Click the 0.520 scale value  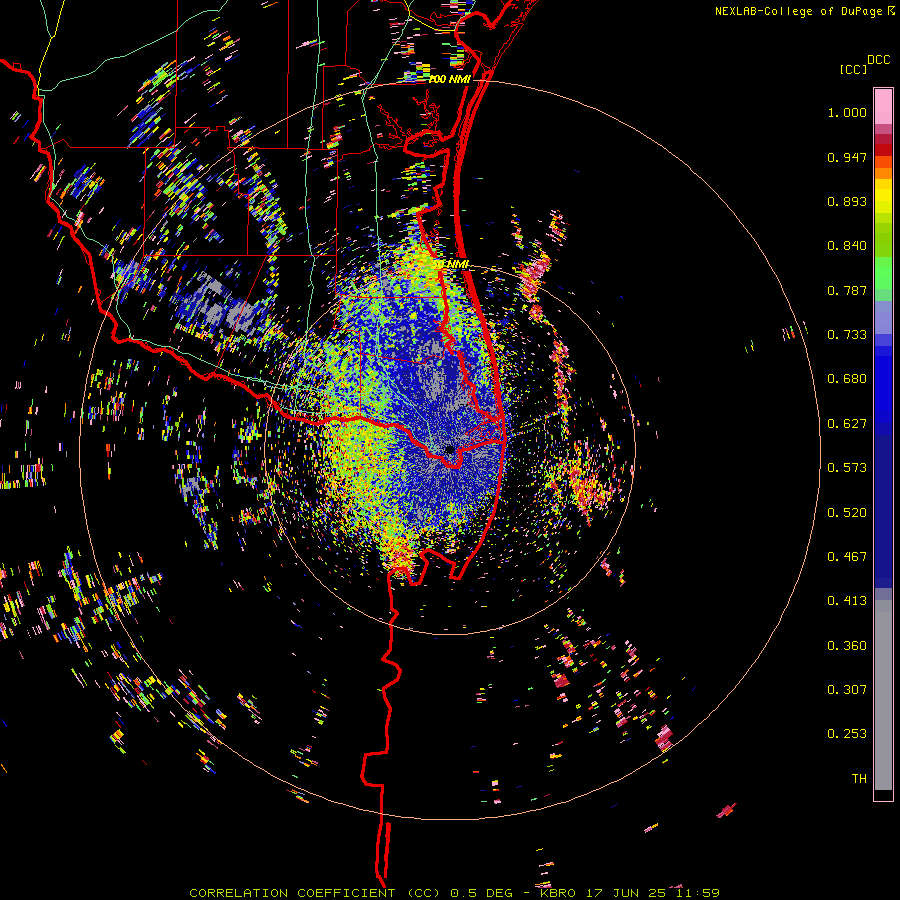847,513
